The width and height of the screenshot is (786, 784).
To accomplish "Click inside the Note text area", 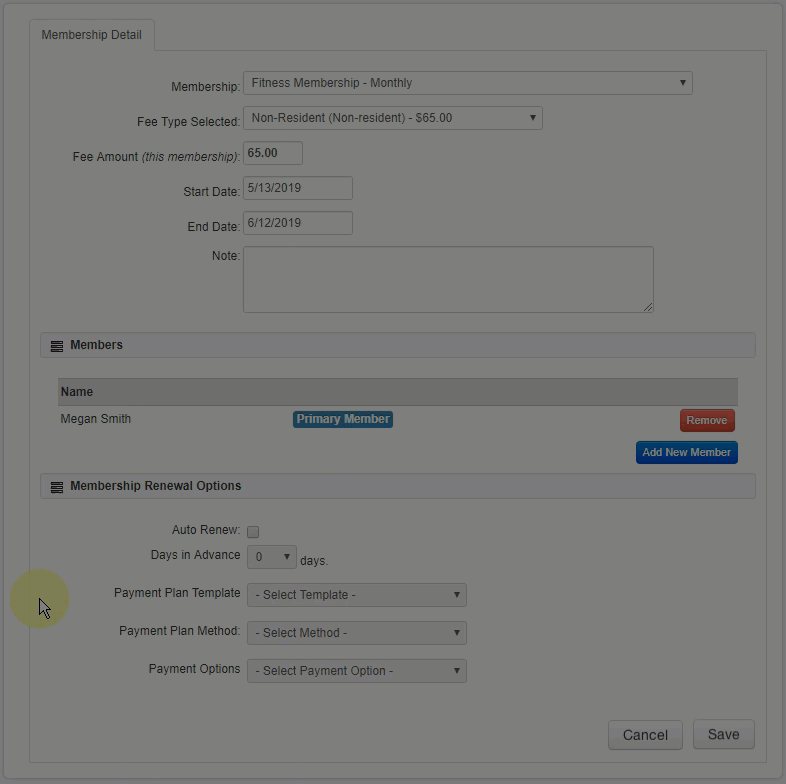I will pyautogui.click(x=447, y=279).
